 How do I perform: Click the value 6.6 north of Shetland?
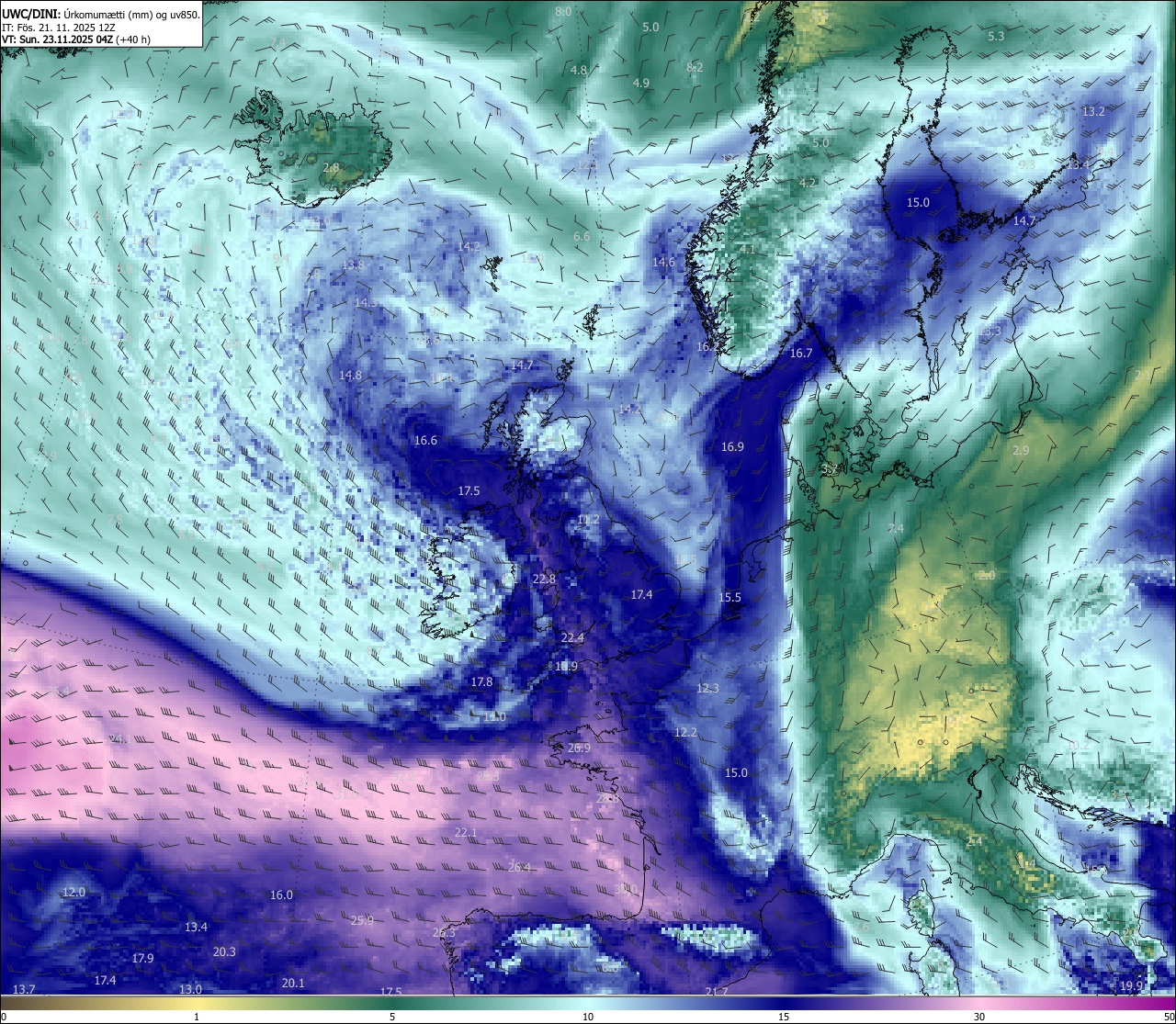click(582, 237)
